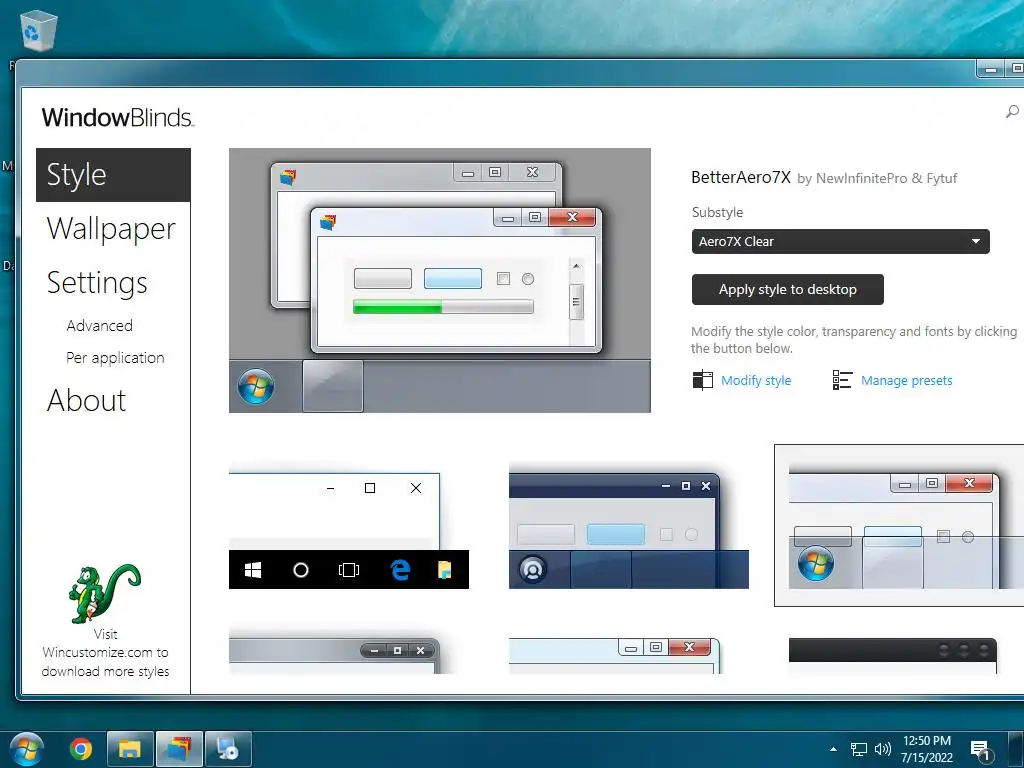Click the WindowBlinds logo
Screen dimensions: 1024x768
[118, 118]
